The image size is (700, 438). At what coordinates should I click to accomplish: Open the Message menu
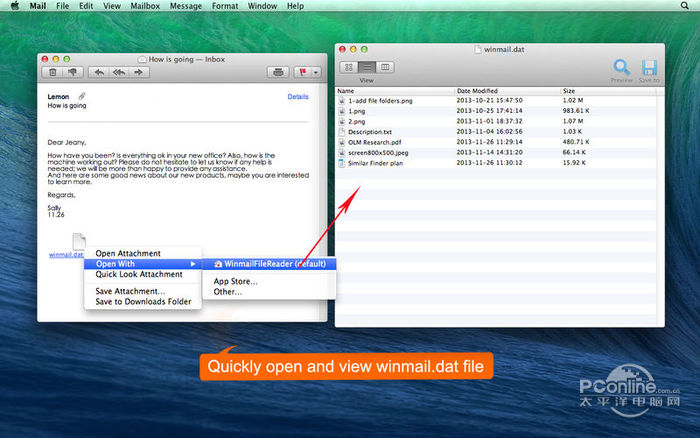click(186, 6)
